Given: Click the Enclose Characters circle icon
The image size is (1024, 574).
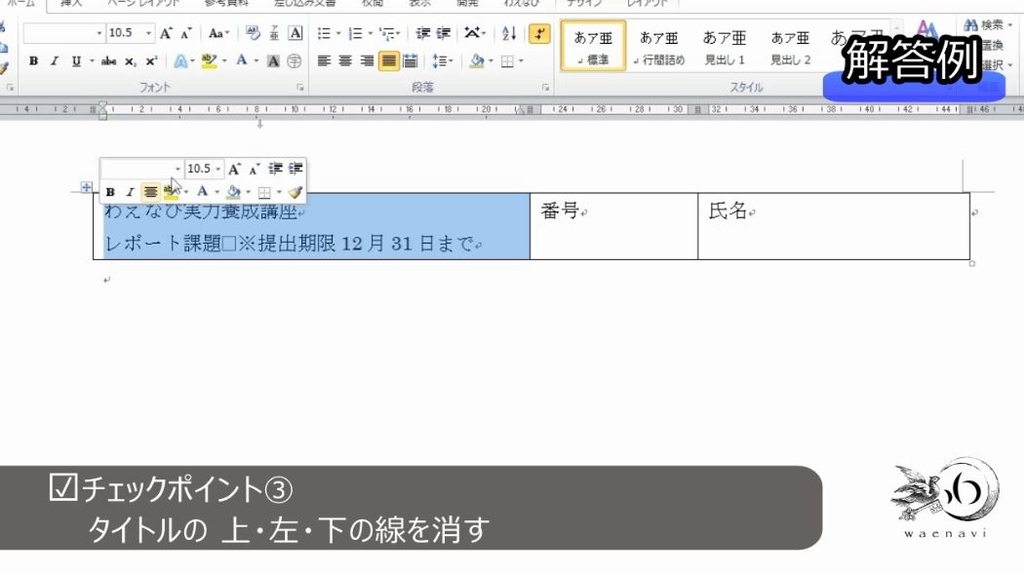Looking at the screenshot, I should click(295, 61).
